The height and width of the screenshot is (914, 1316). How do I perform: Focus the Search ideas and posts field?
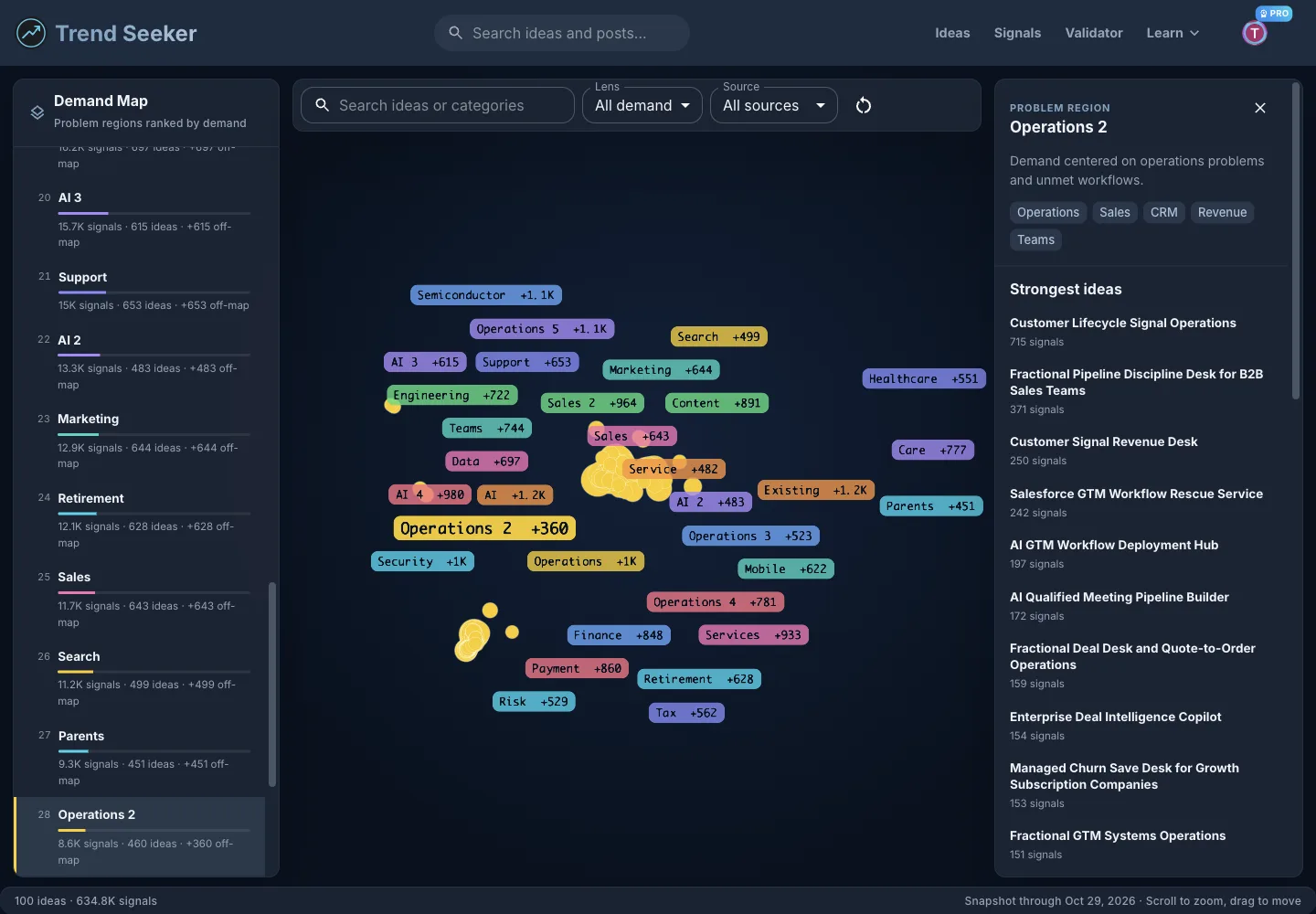[x=562, y=33]
